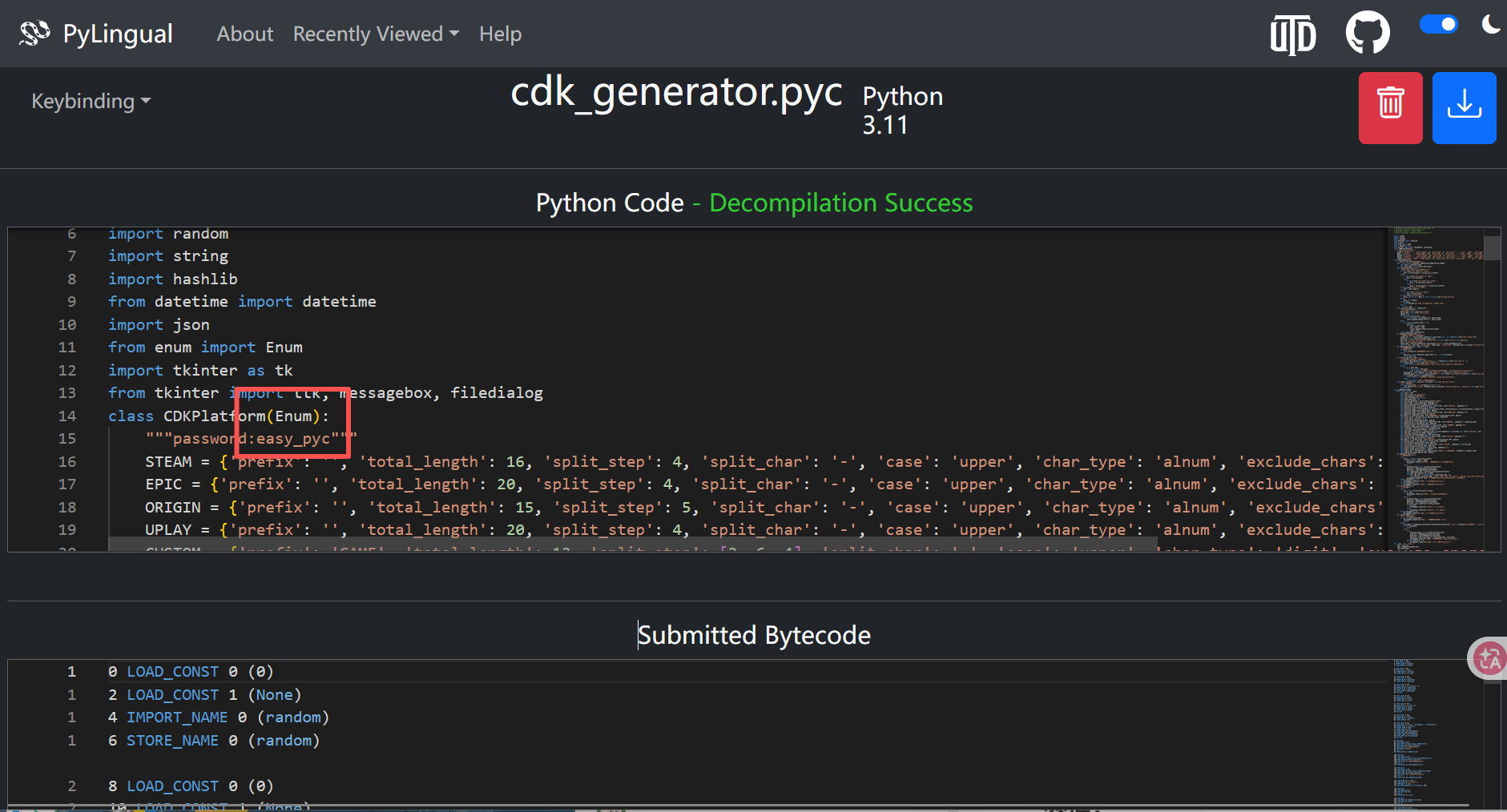Click line number 16 in gutter
1507x812 pixels.
tap(67, 462)
